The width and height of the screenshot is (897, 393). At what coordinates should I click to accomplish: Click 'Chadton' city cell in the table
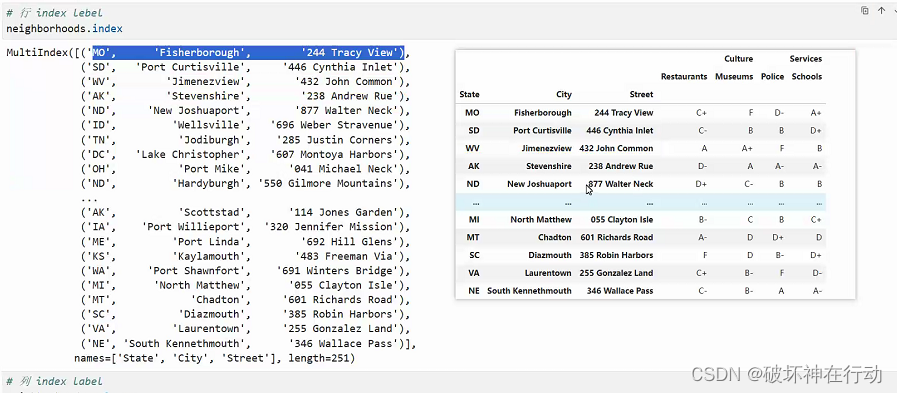pyautogui.click(x=554, y=237)
